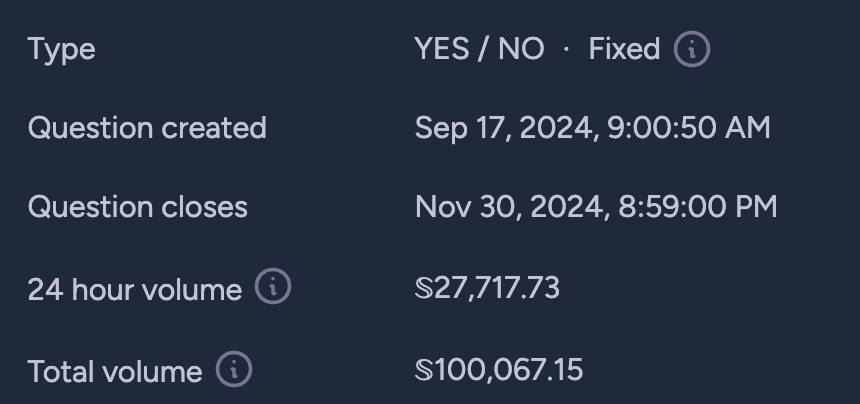The width and height of the screenshot is (860, 404).
Task: Click the 100,067.15 total amount
Action: pyautogui.click(x=508, y=370)
